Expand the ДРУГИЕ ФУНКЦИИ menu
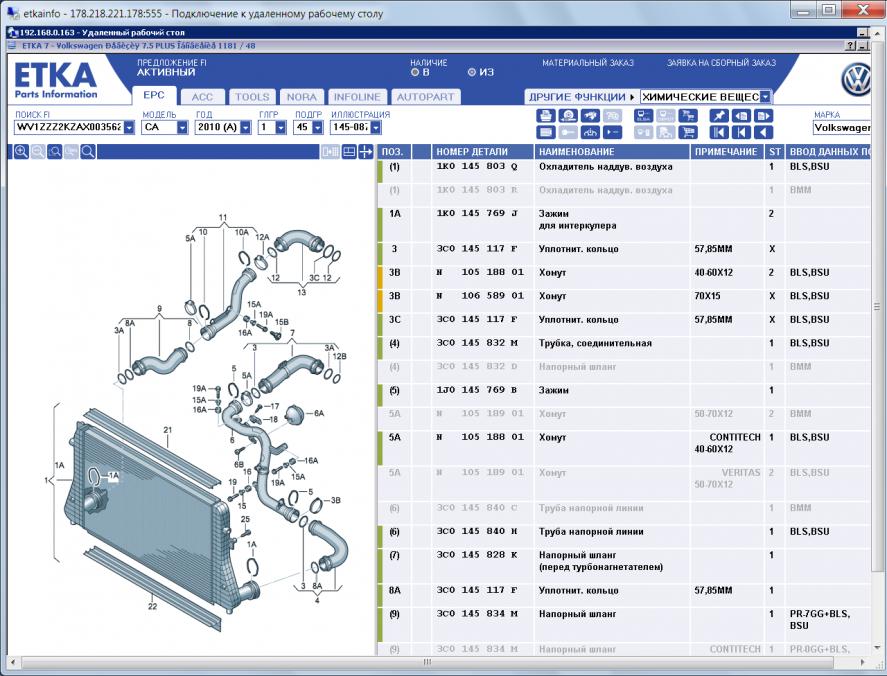Viewport: 887px width, 676px height. point(582,97)
